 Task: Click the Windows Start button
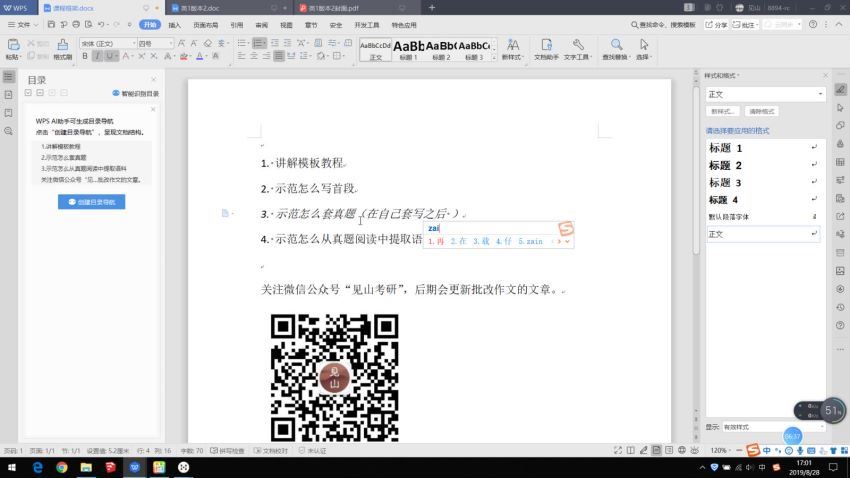click(x=11, y=467)
